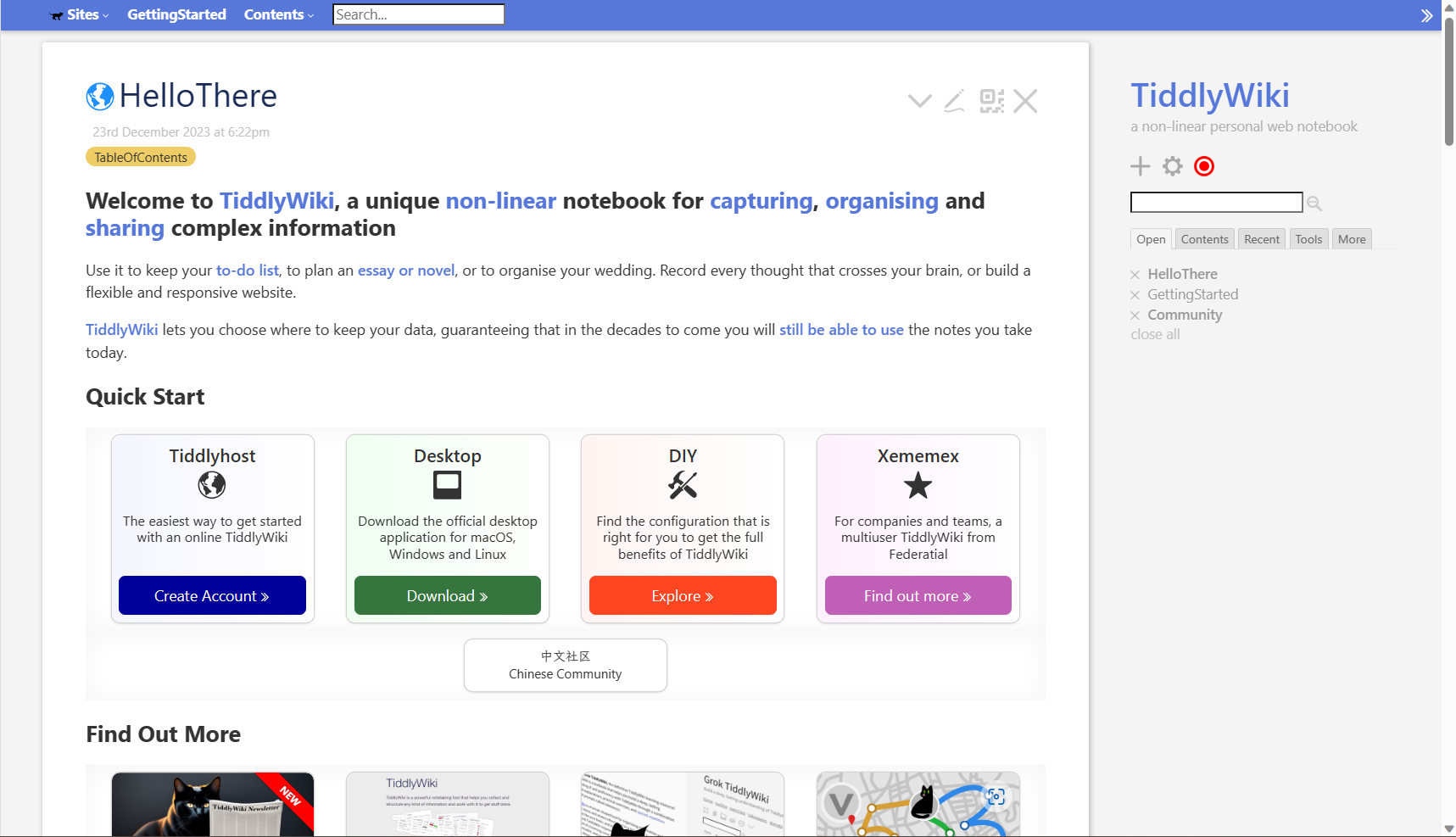Follow the essay or novel link

pos(406,271)
